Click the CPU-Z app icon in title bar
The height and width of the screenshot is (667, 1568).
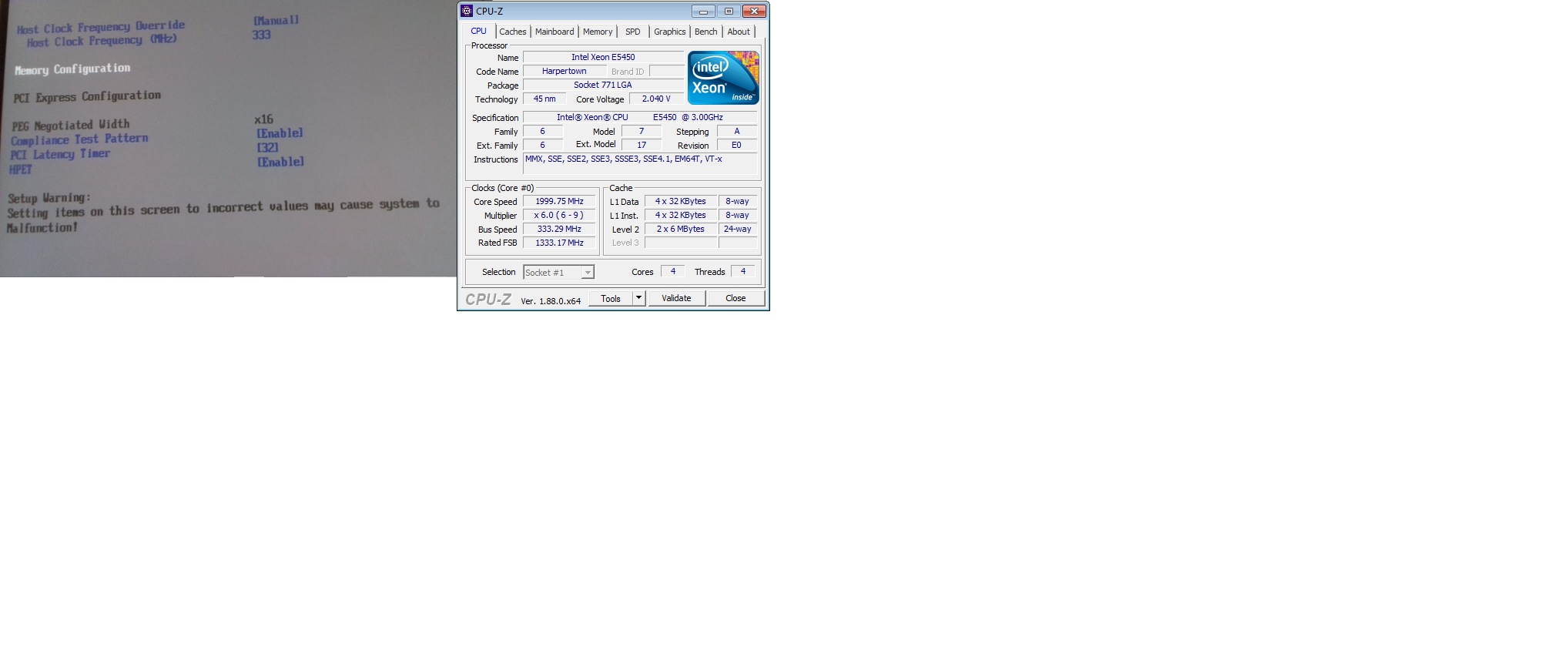point(467,11)
